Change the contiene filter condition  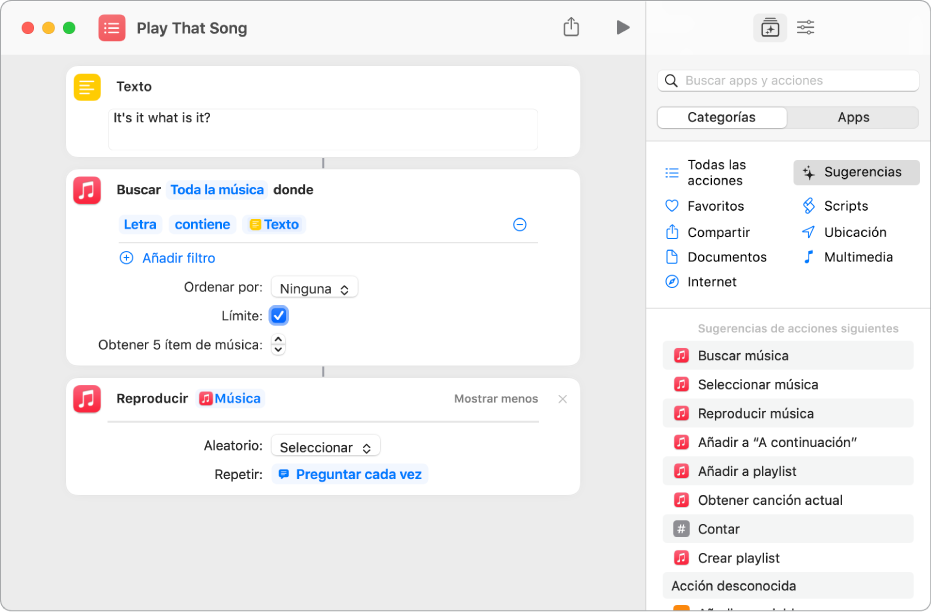click(x=202, y=224)
